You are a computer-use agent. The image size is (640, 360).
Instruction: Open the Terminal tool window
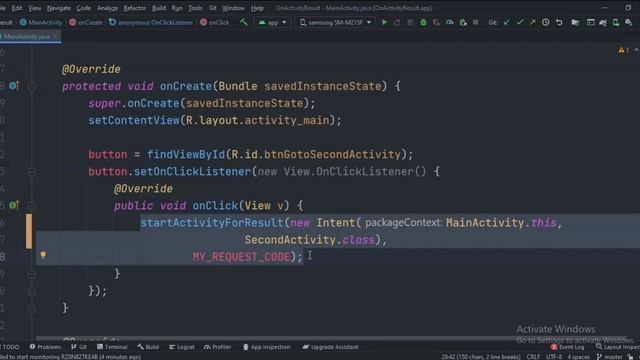tap(112, 347)
